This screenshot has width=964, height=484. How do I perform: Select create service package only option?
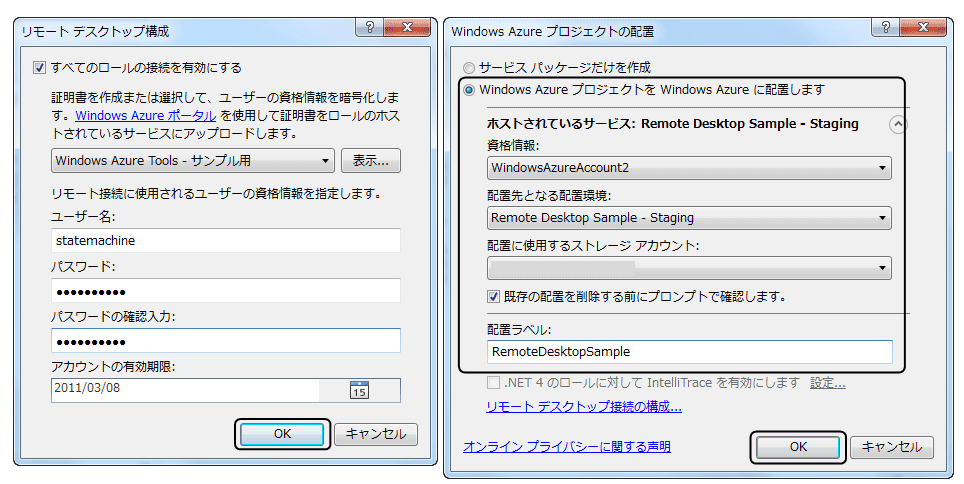tap(469, 68)
